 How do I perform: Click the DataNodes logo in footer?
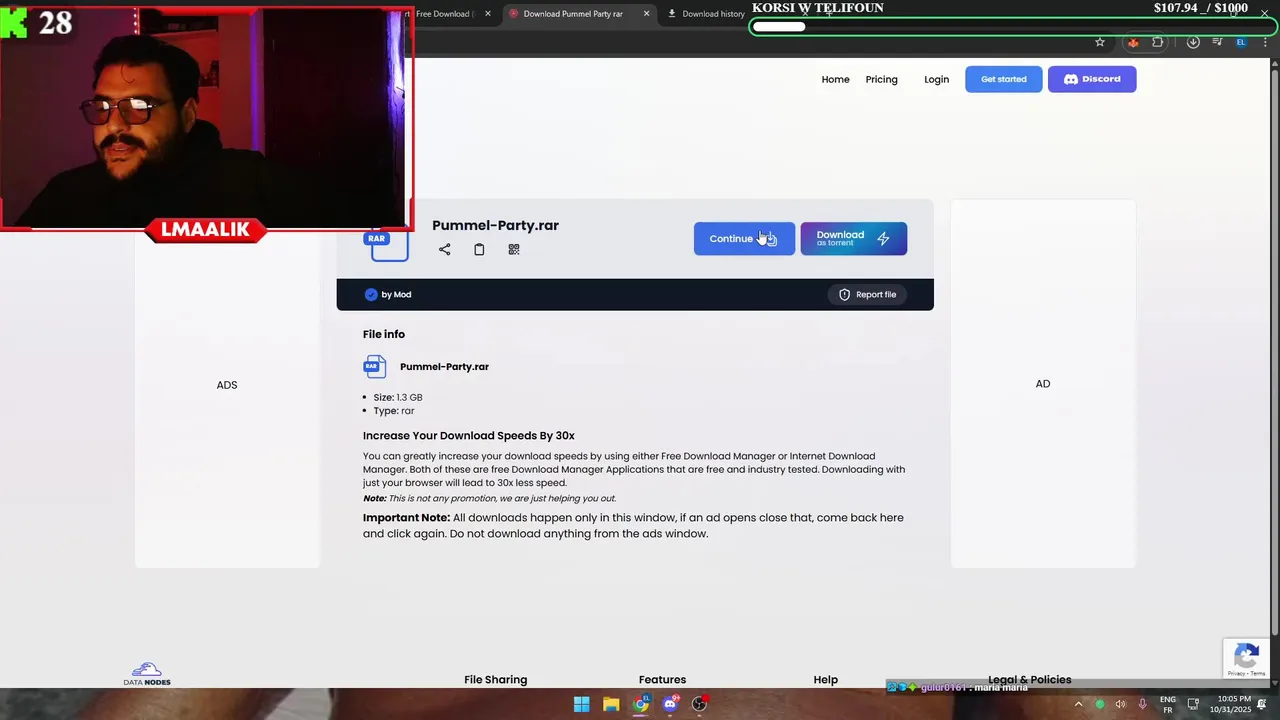pyautogui.click(x=147, y=674)
